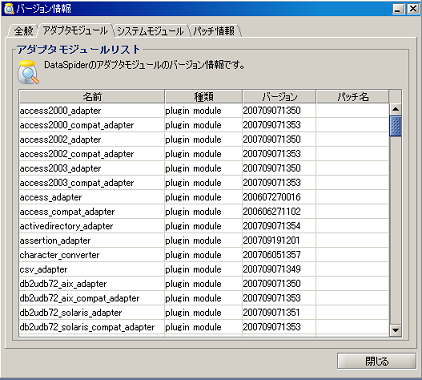Select the access2002_compat_adapter row
The width and height of the screenshot is (422, 380).
(204, 154)
